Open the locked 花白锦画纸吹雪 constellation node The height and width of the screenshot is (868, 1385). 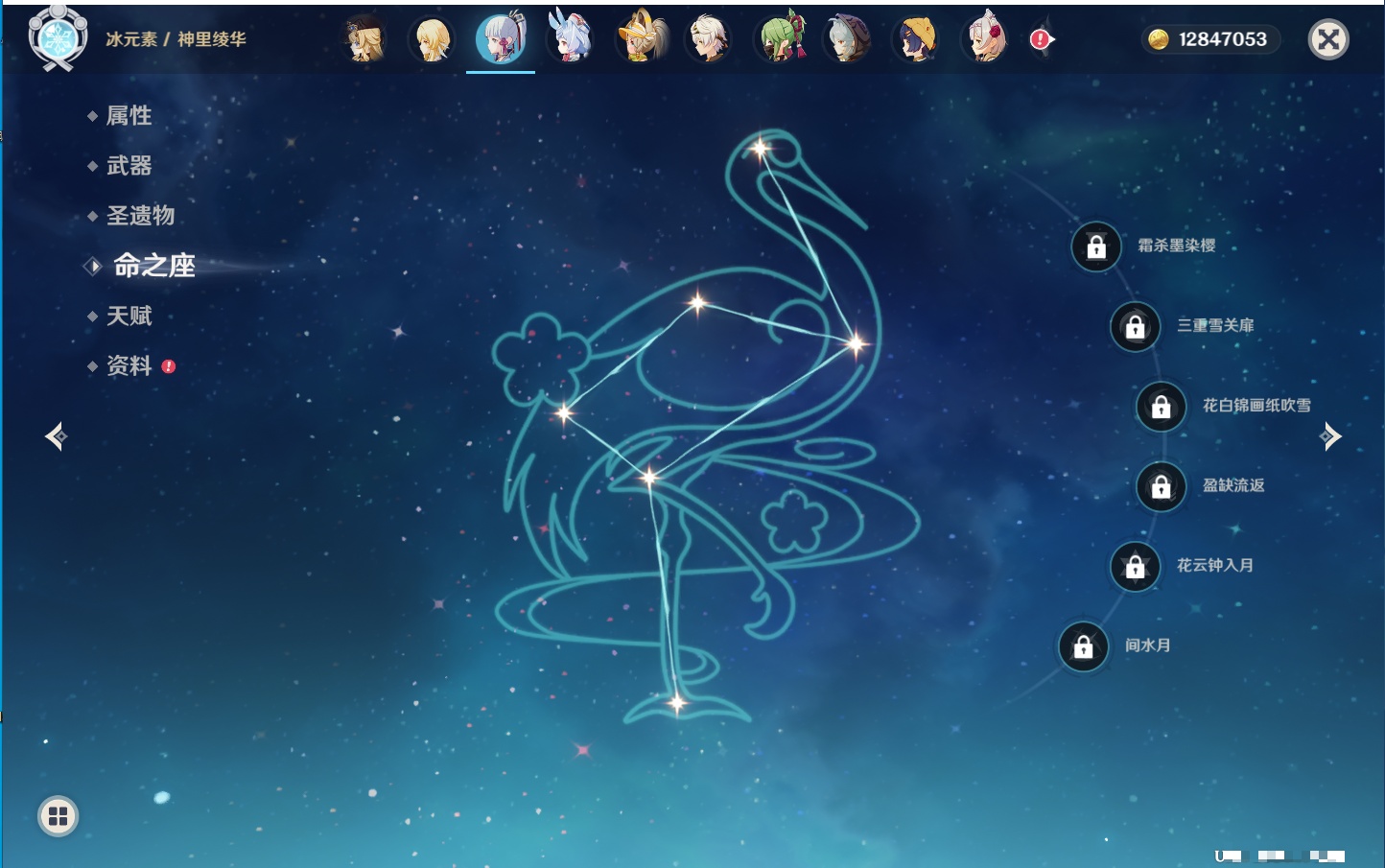tap(1161, 407)
